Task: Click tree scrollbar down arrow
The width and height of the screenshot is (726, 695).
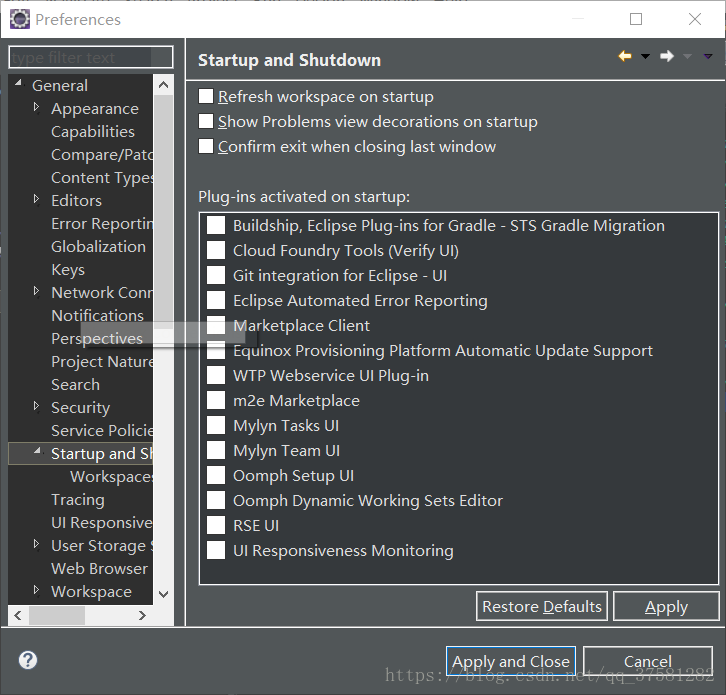Action: (x=163, y=594)
